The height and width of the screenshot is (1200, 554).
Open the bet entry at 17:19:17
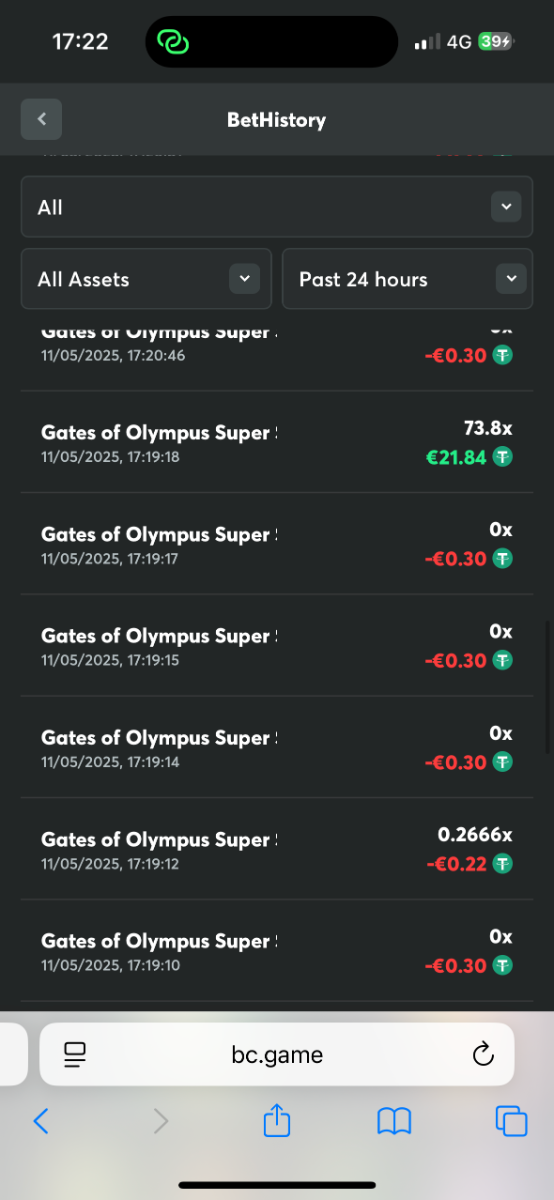coord(277,544)
